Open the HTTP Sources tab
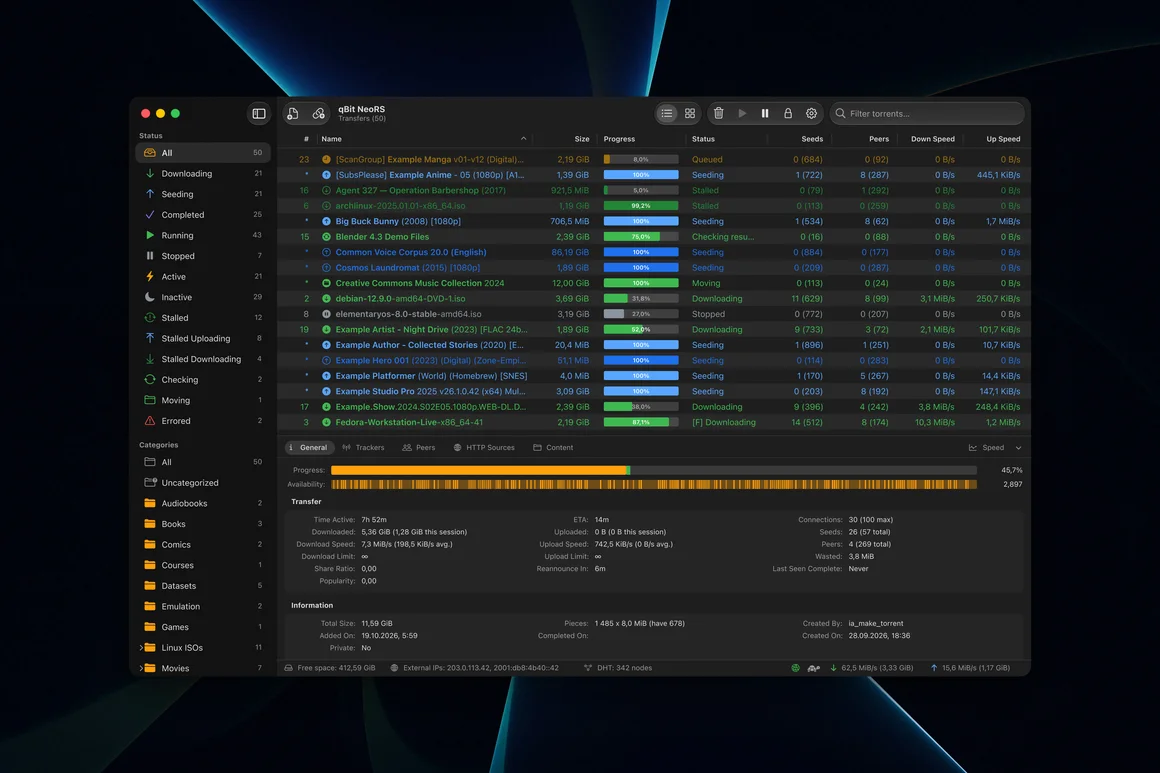Viewport: 1160px width, 773px height. 484,448
